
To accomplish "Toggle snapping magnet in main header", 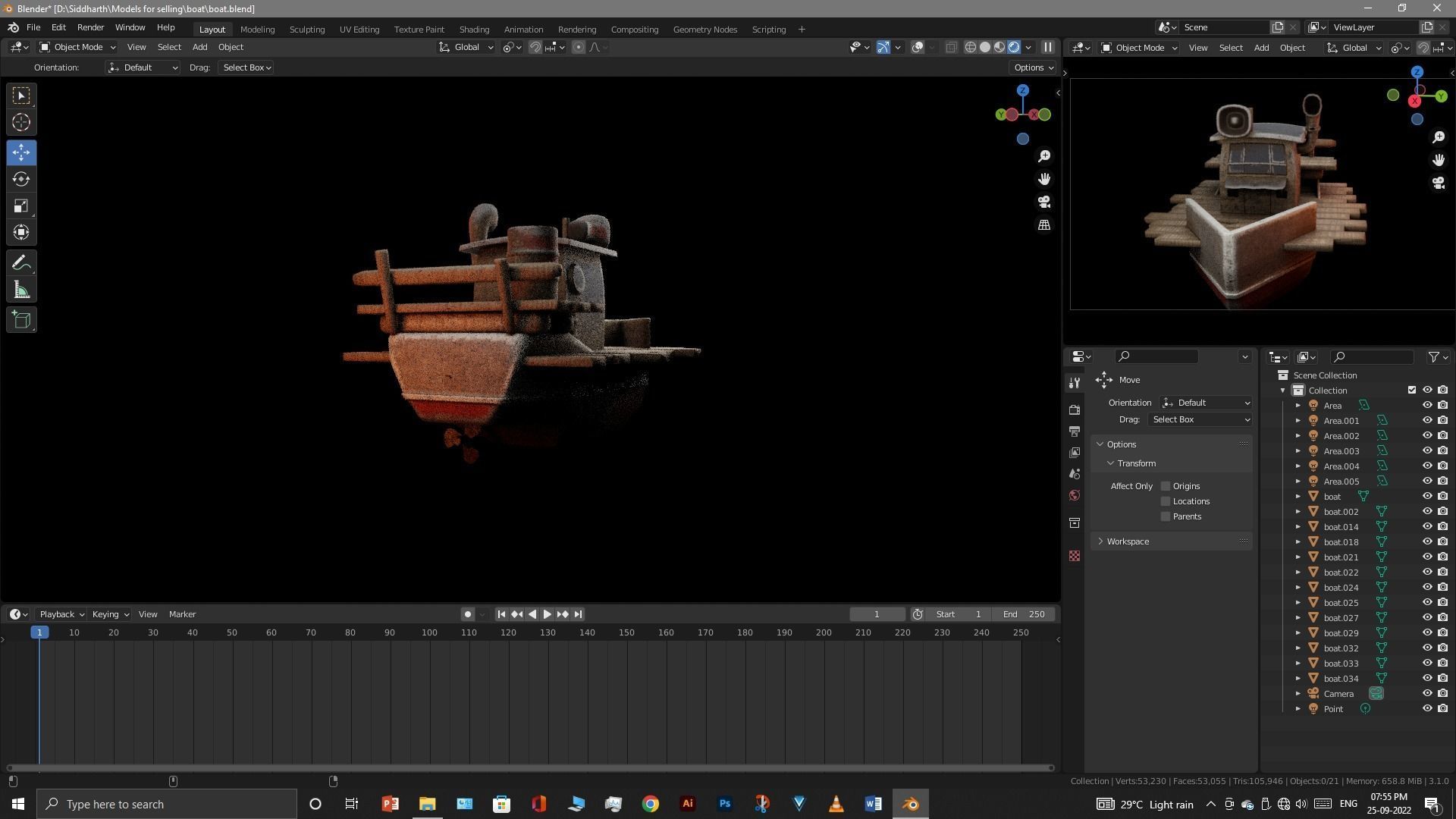I will point(535,47).
